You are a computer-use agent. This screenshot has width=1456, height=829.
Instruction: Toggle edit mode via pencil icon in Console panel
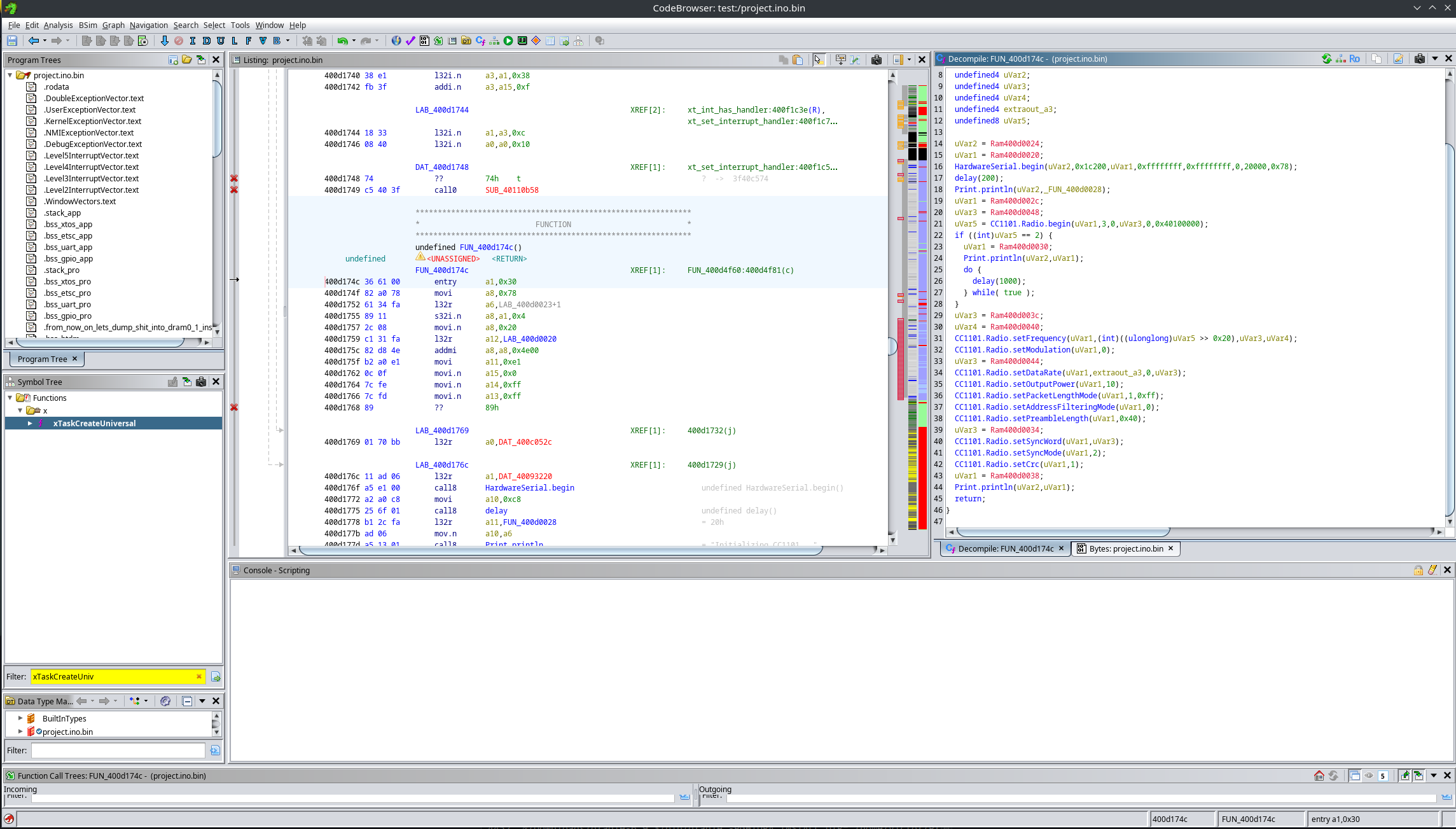(x=1432, y=570)
